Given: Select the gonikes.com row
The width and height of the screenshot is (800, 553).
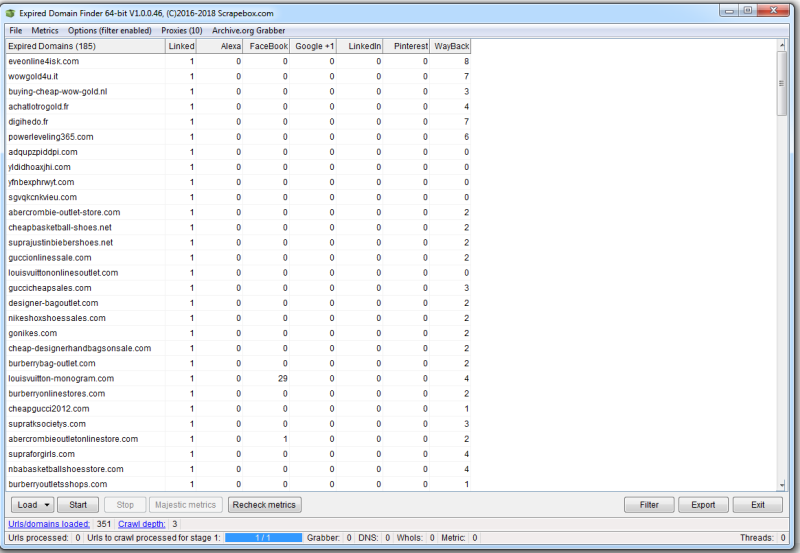Looking at the screenshot, I should click(238, 333).
